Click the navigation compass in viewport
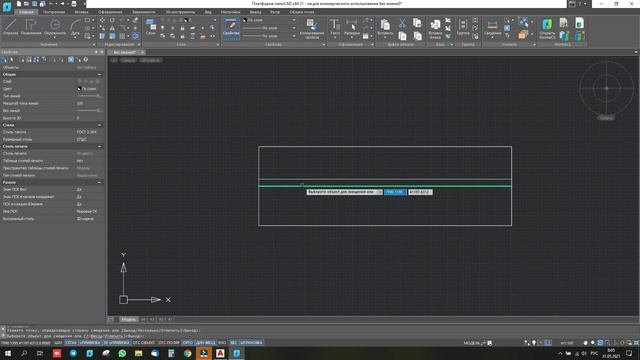Image resolution: width=640 pixels, height=360 pixels. click(606, 88)
